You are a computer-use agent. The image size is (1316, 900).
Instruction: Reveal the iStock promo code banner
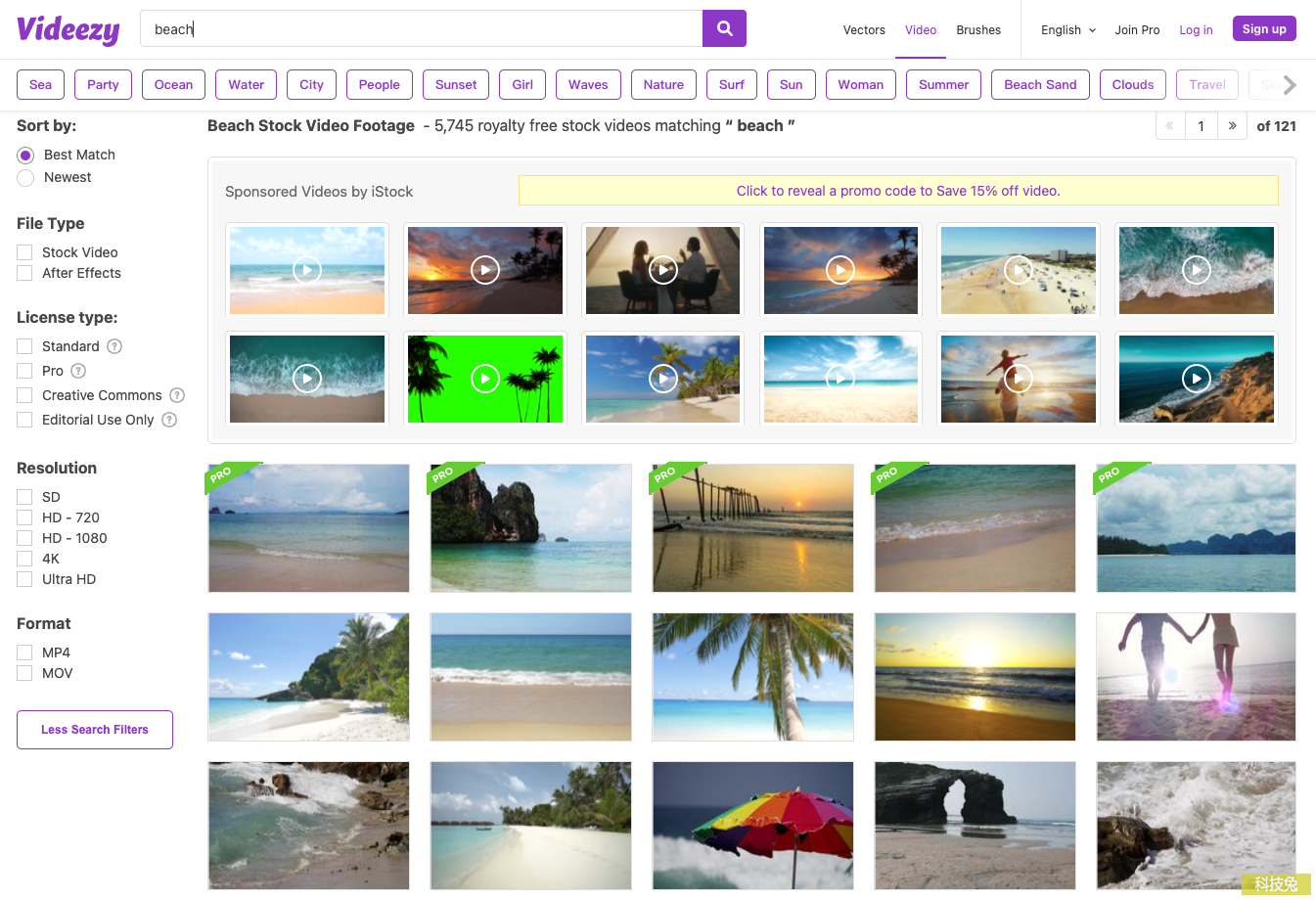point(897,191)
